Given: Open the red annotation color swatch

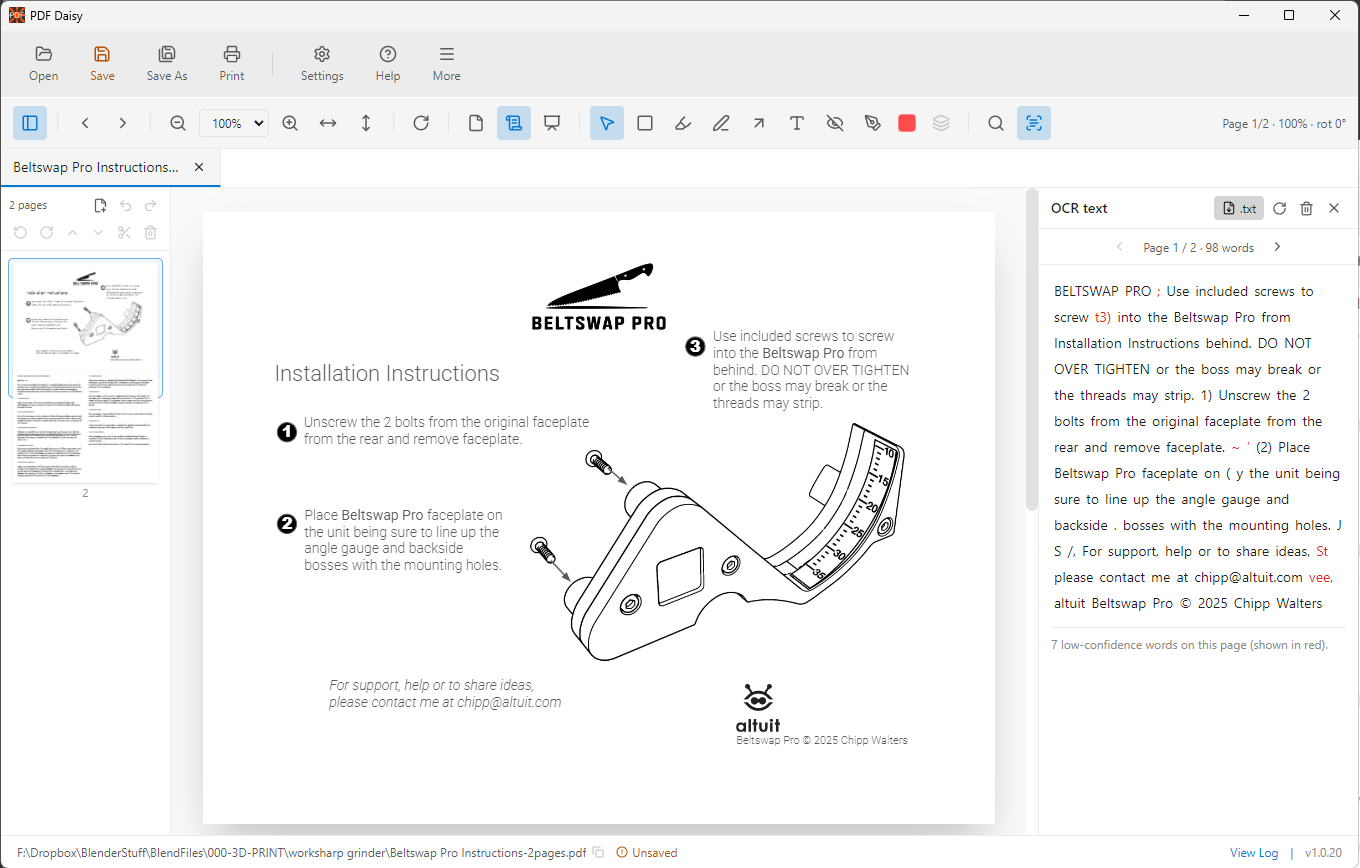Looking at the screenshot, I should [907, 123].
